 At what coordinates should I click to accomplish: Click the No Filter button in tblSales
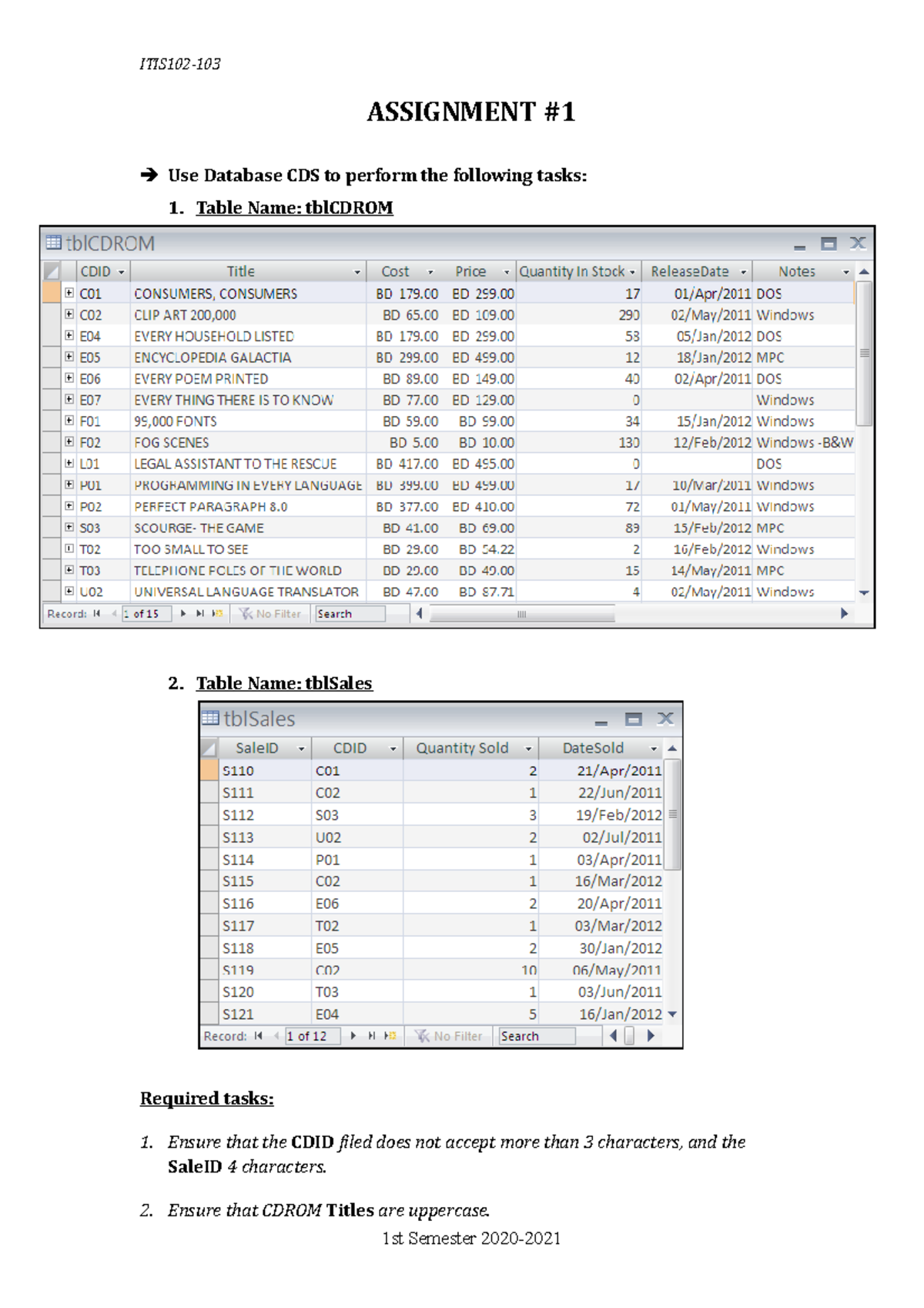449,1036
